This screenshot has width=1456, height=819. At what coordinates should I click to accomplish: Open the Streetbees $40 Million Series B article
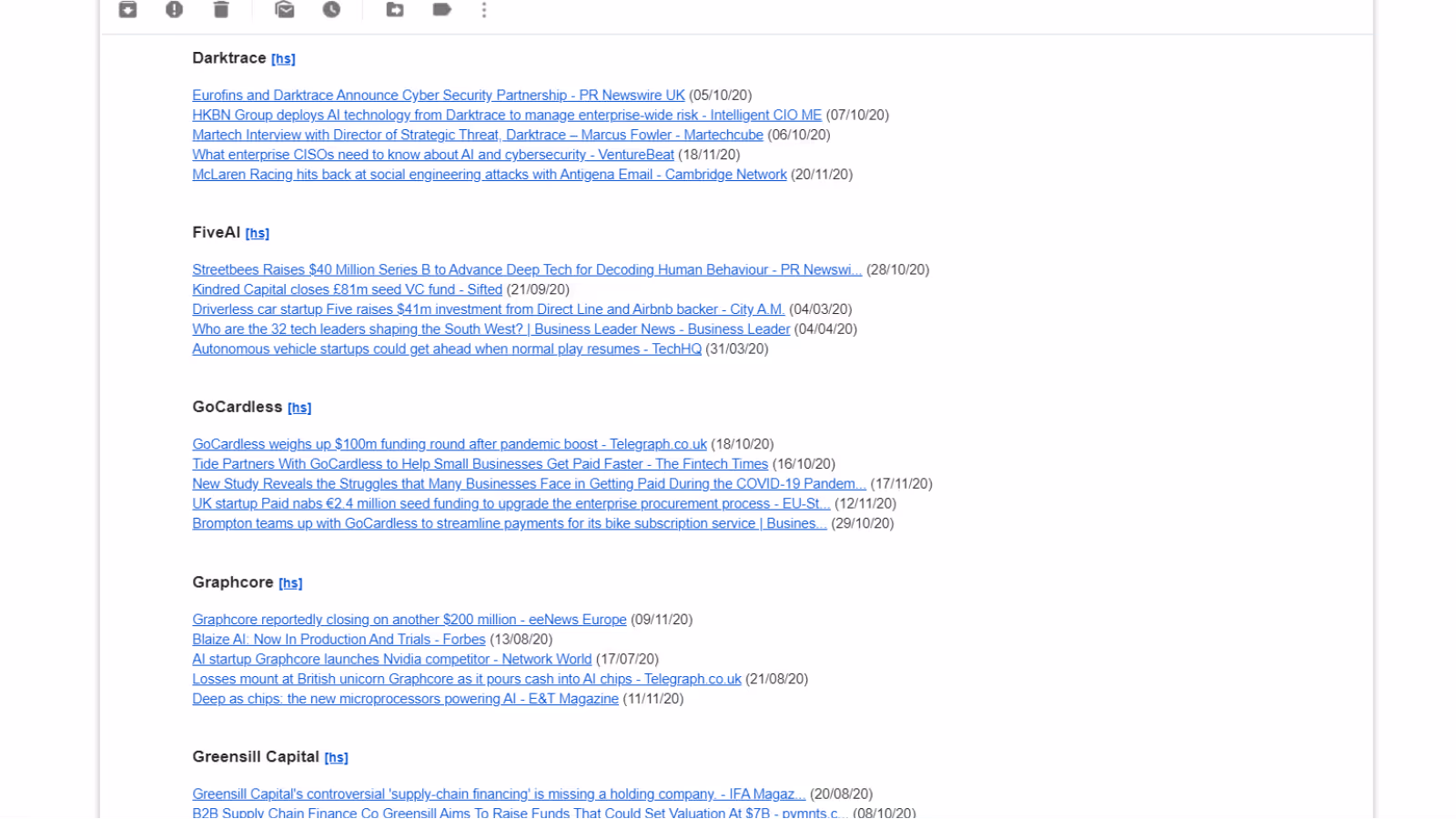pyautogui.click(x=526, y=269)
